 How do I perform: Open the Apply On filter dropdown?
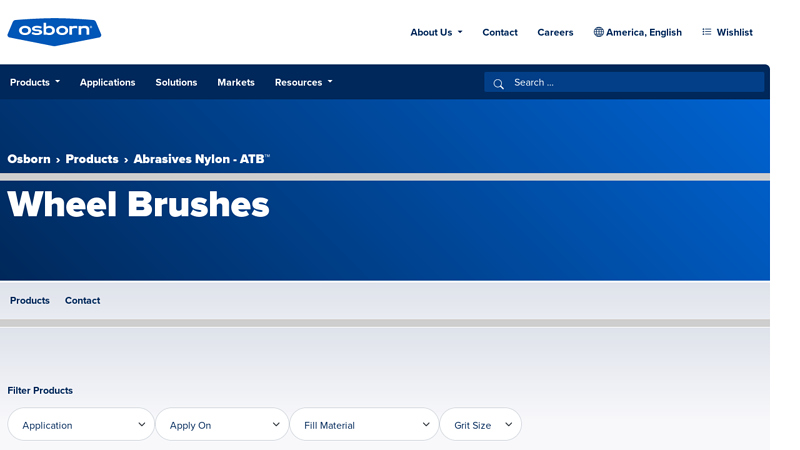222,424
